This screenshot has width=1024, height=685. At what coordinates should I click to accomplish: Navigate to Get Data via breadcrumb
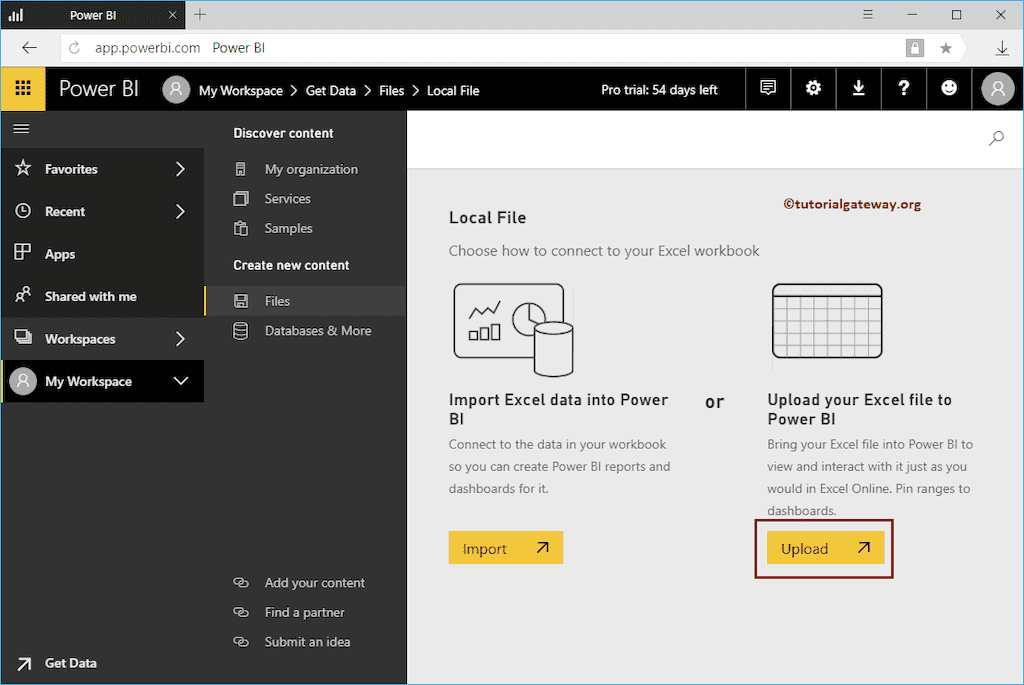pos(331,90)
